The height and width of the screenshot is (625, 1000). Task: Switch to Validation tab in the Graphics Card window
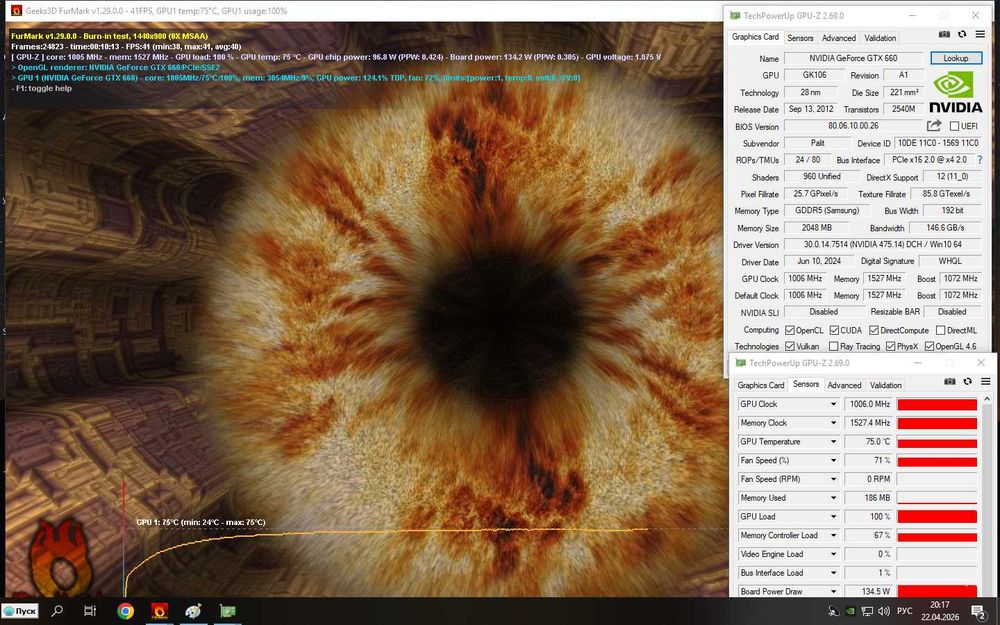pyautogui.click(x=880, y=38)
